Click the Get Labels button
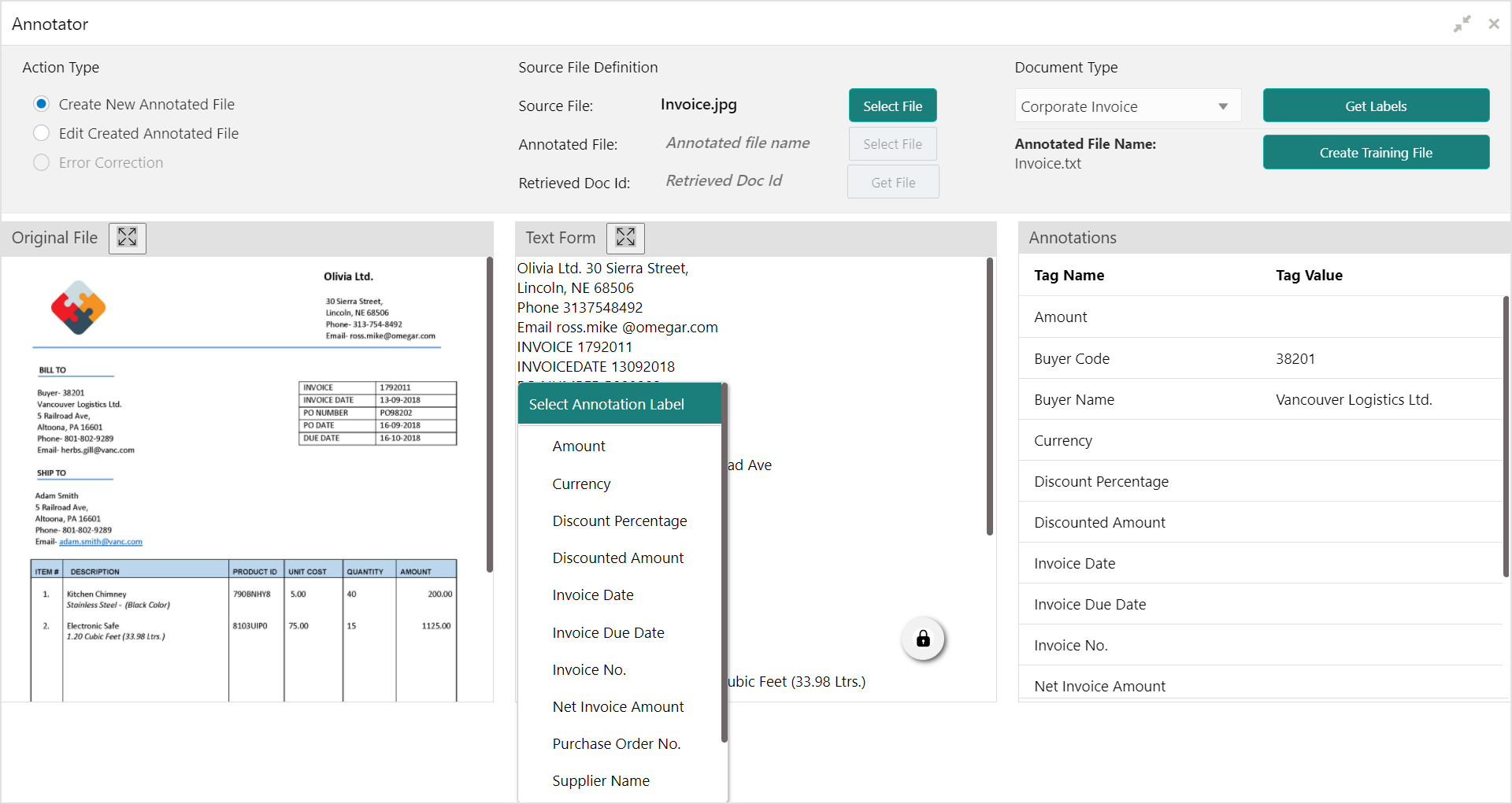Image resolution: width=1512 pixels, height=804 pixels. pos(1376,106)
